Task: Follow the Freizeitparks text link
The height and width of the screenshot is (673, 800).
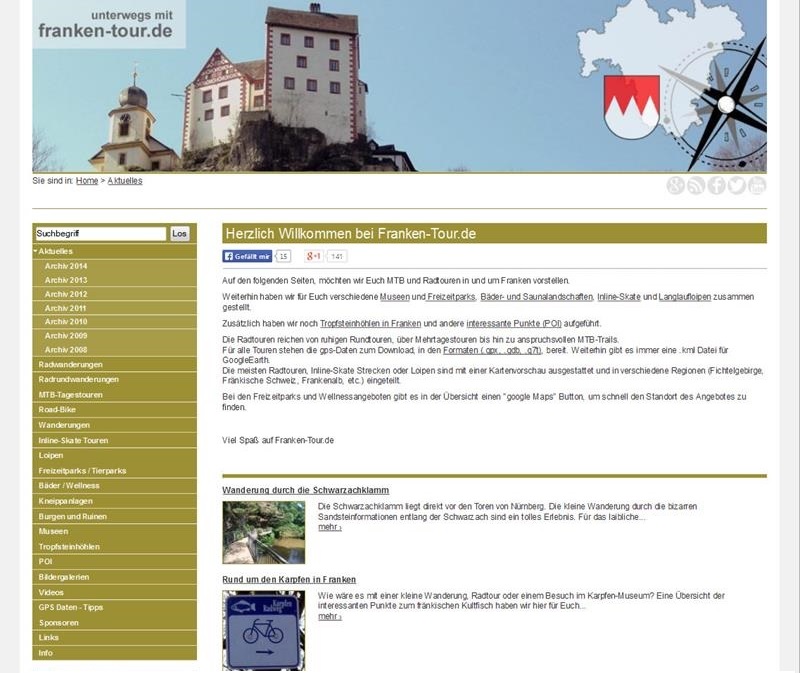Action: [452, 296]
